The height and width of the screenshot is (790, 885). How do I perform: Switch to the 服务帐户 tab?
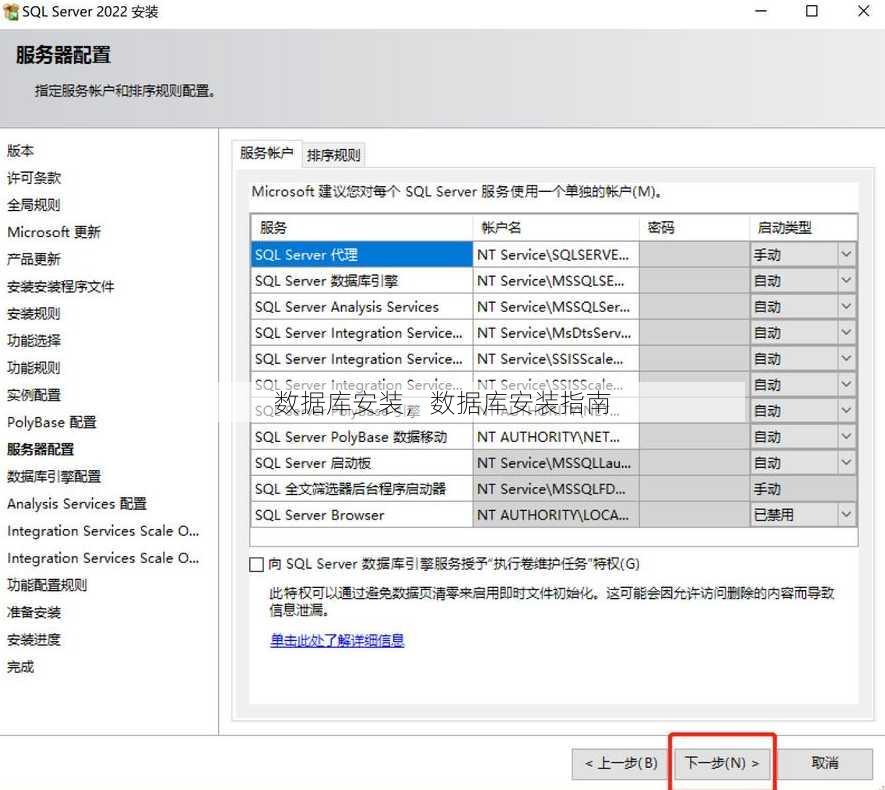coord(266,153)
